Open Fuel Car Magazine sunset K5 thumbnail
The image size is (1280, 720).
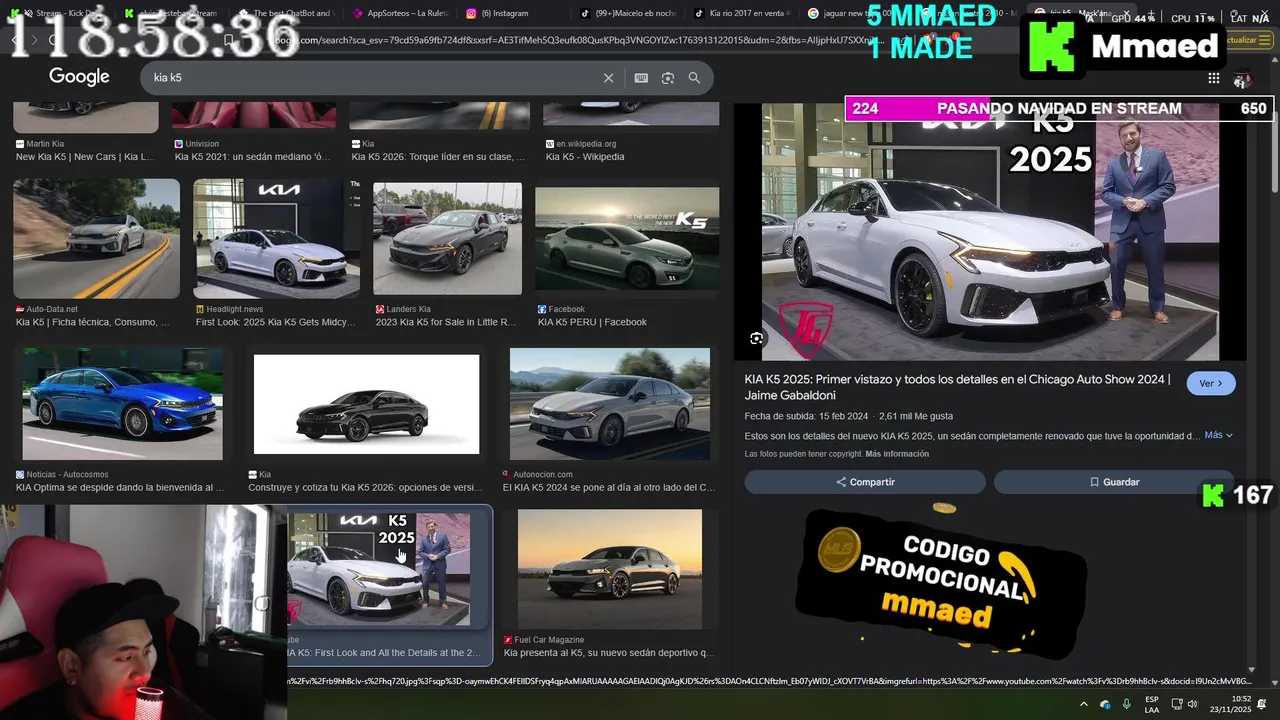[610, 570]
